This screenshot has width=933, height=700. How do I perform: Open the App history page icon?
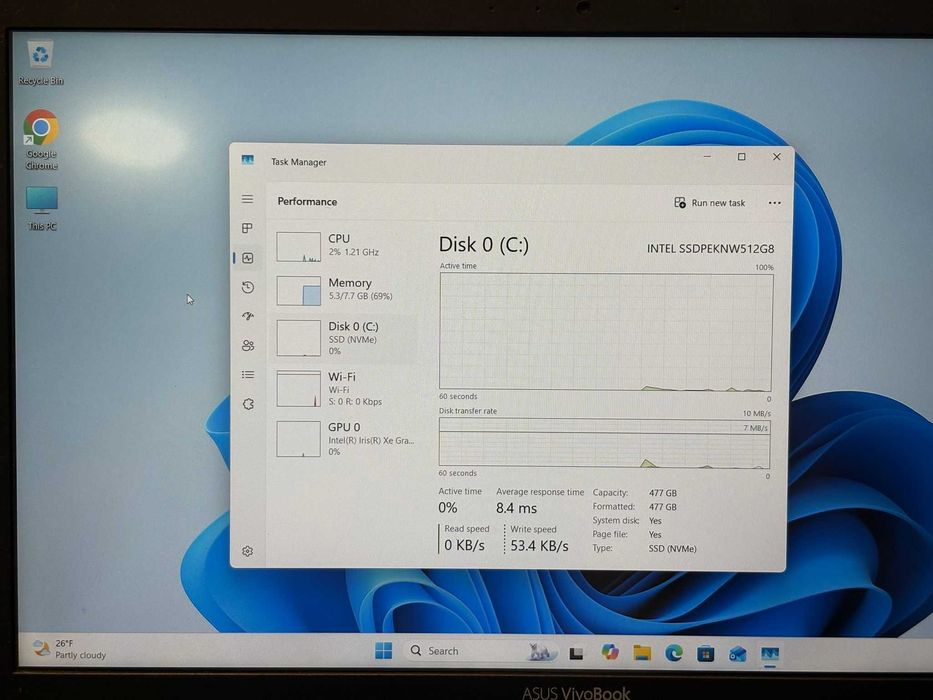248,287
